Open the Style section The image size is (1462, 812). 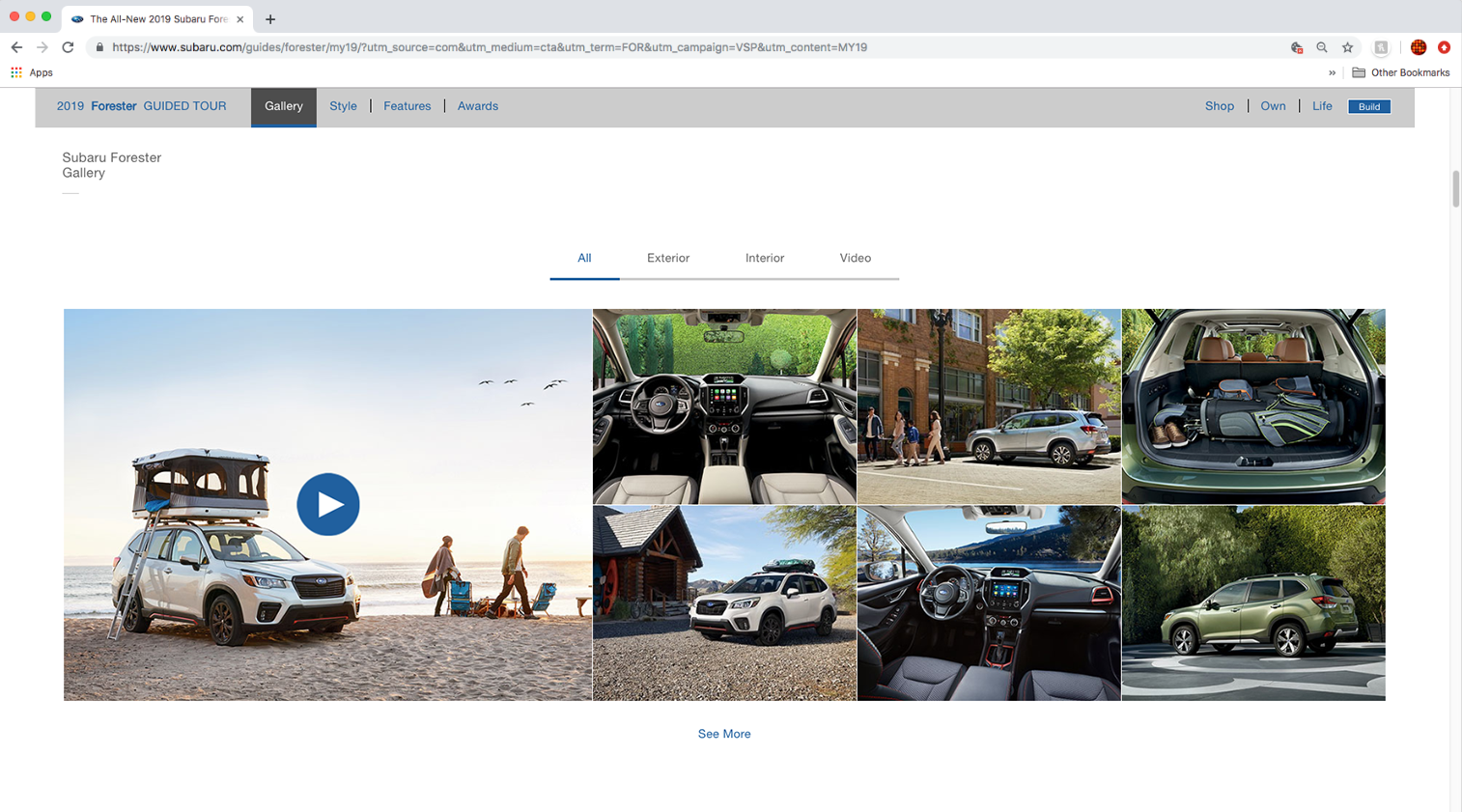coord(343,106)
